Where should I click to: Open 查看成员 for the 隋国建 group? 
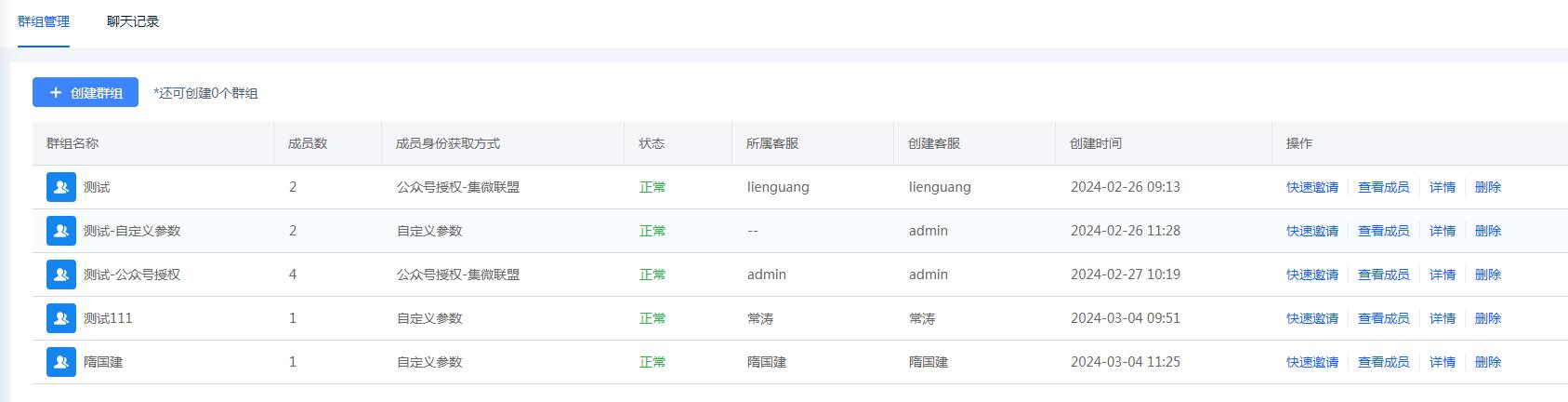coord(1384,362)
